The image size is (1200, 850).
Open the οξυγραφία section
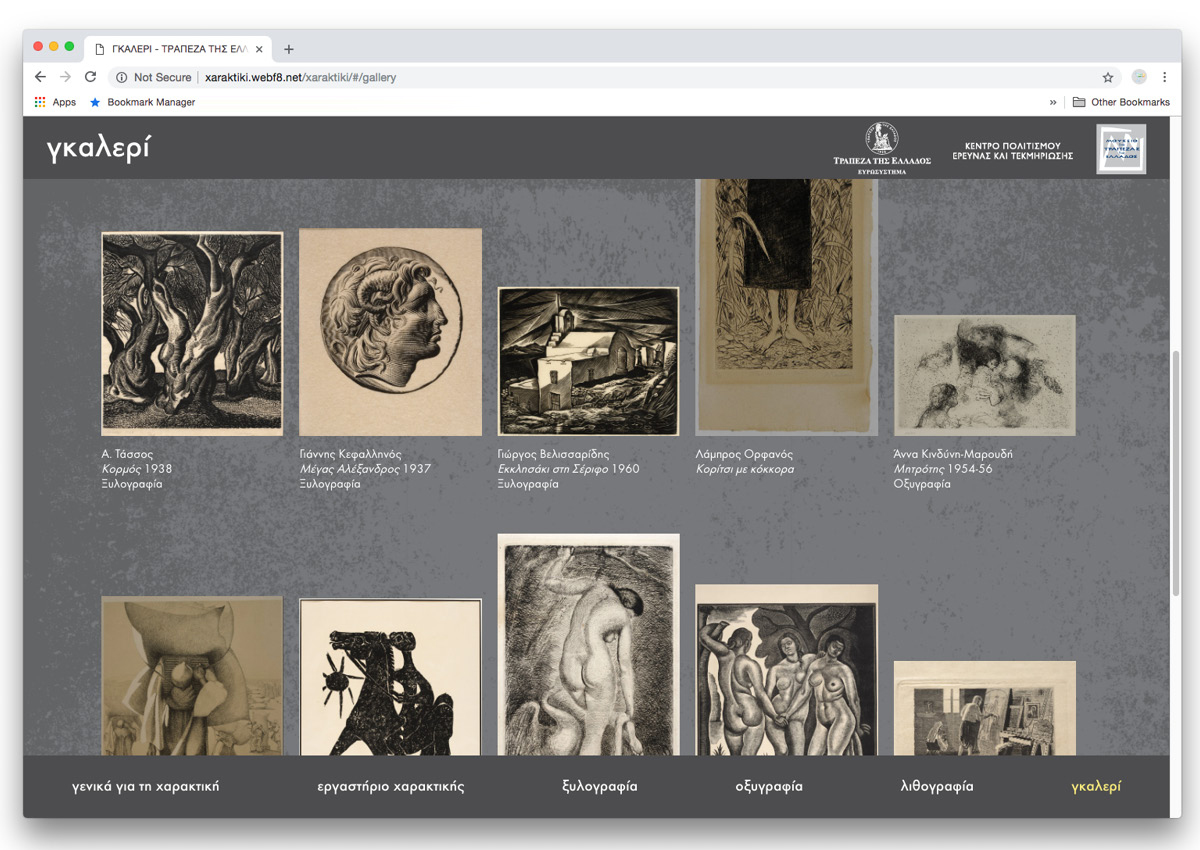tap(769, 786)
